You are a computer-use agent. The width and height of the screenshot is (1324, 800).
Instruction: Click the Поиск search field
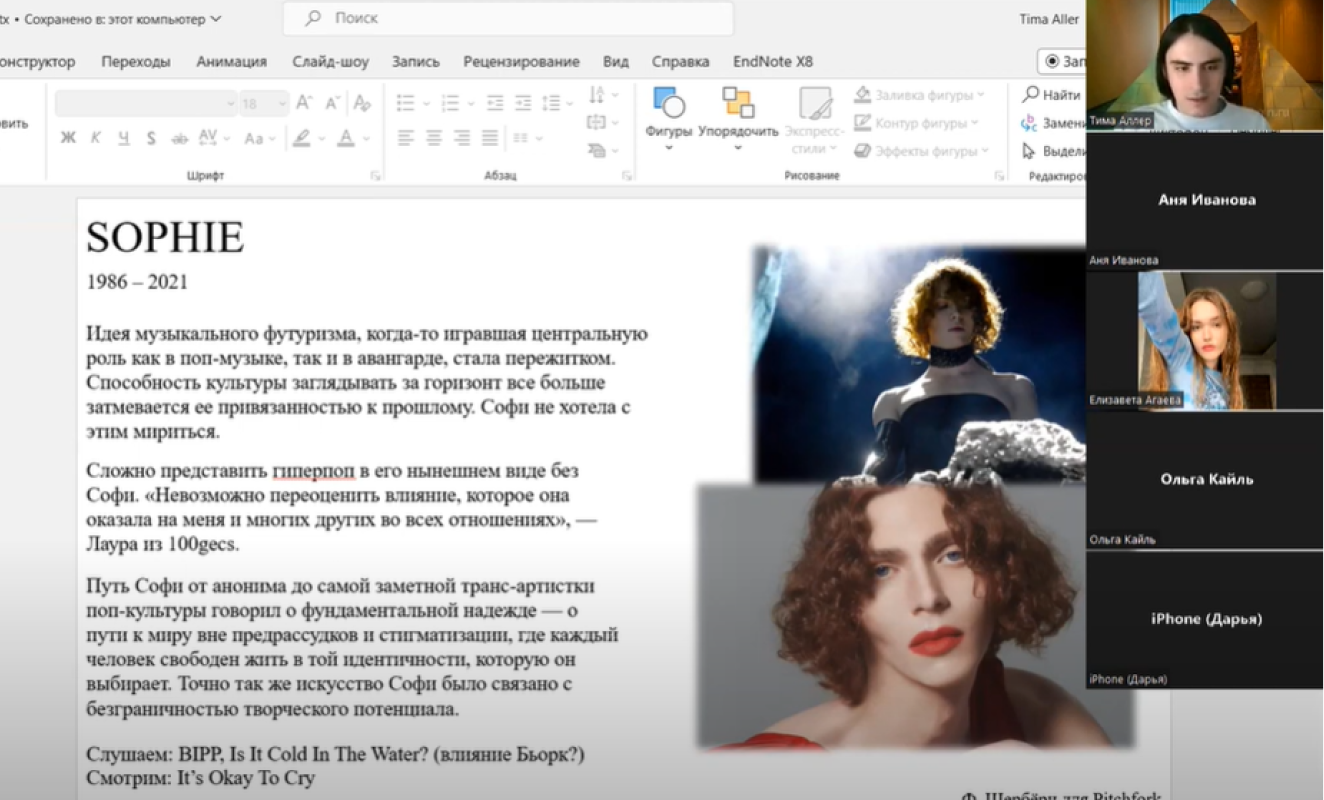(x=508, y=18)
